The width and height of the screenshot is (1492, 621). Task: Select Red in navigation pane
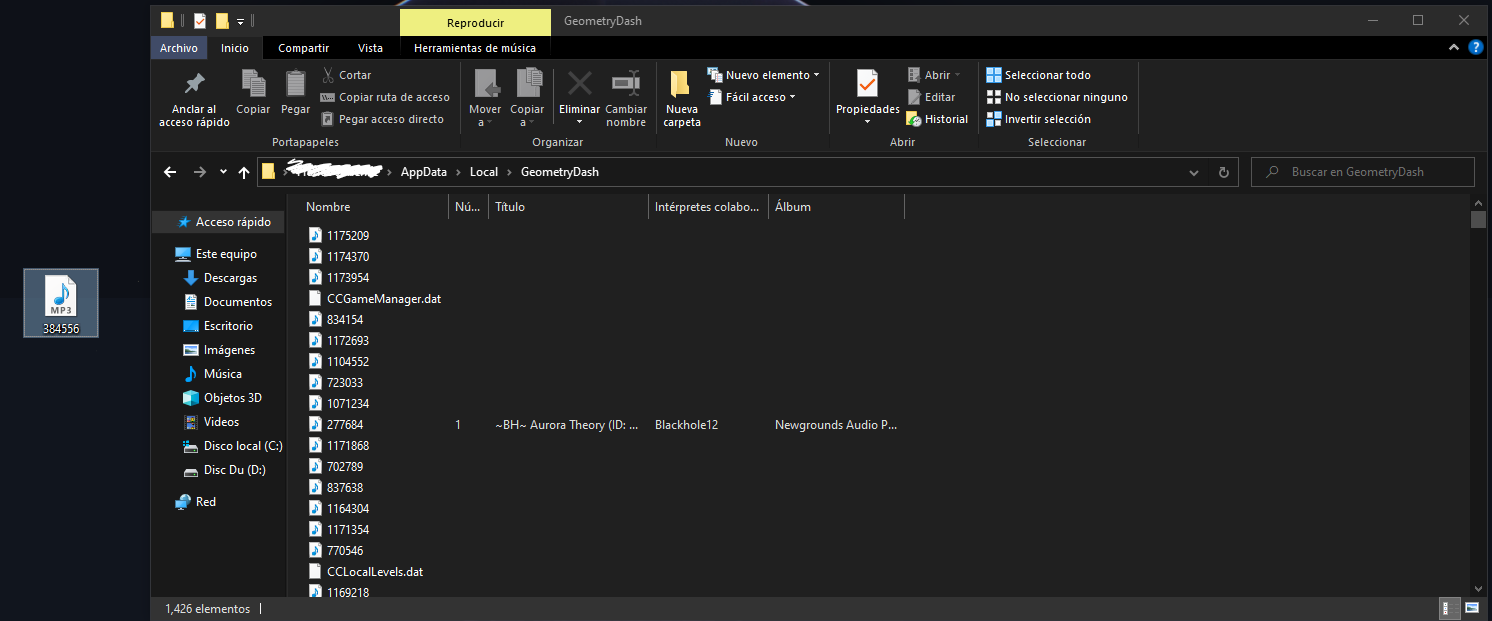196,502
